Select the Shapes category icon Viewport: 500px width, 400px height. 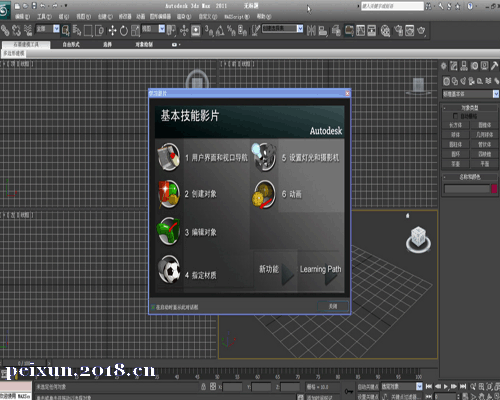pyautogui.click(x=455, y=81)
